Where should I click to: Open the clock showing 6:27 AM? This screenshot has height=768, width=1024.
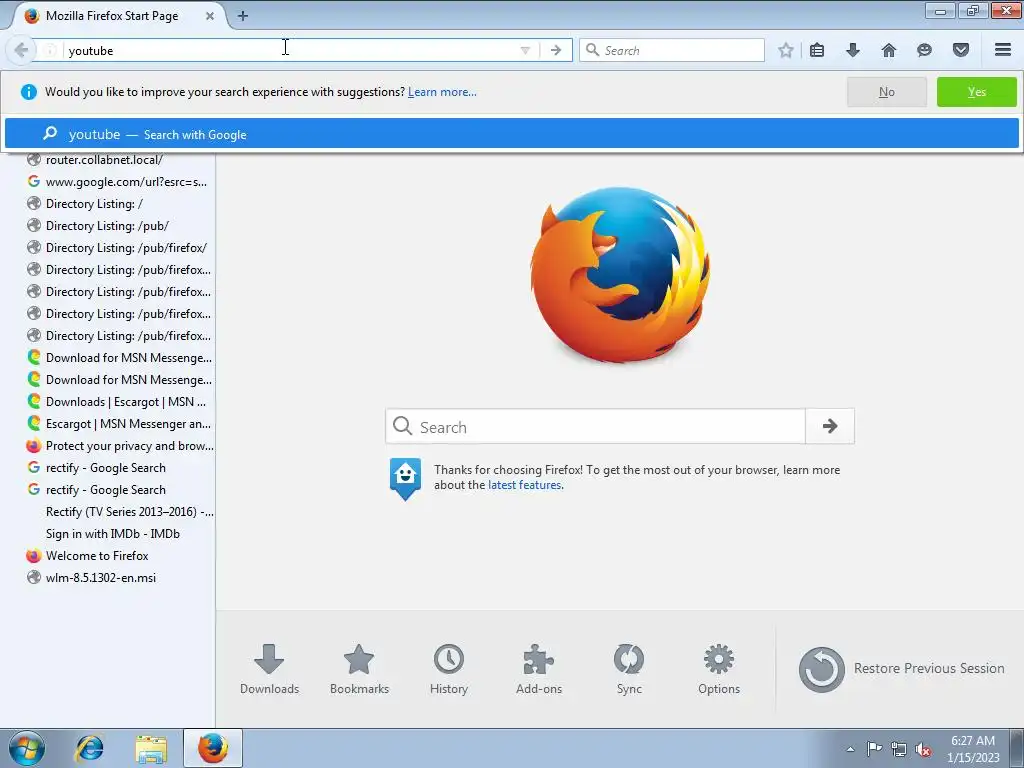973,749
